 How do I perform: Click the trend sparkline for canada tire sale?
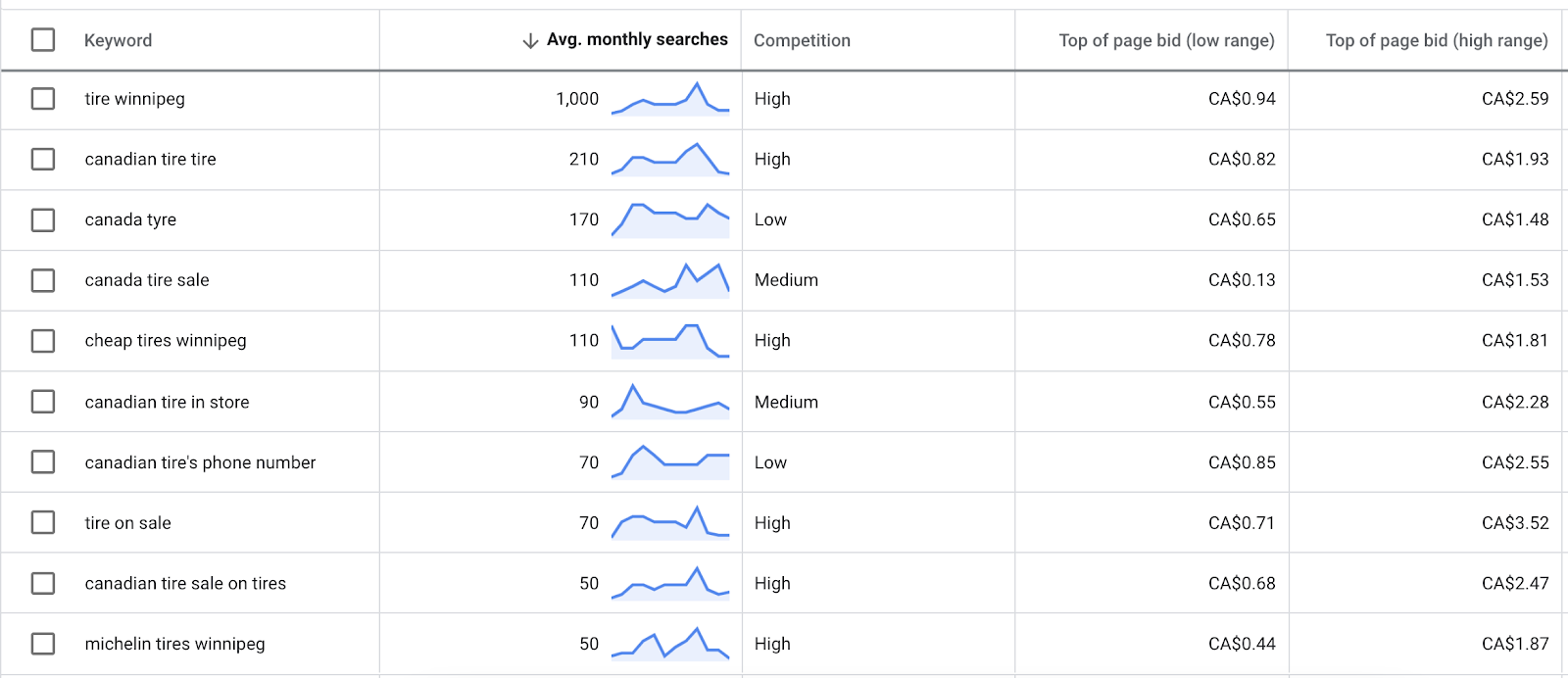pos(670,280)
